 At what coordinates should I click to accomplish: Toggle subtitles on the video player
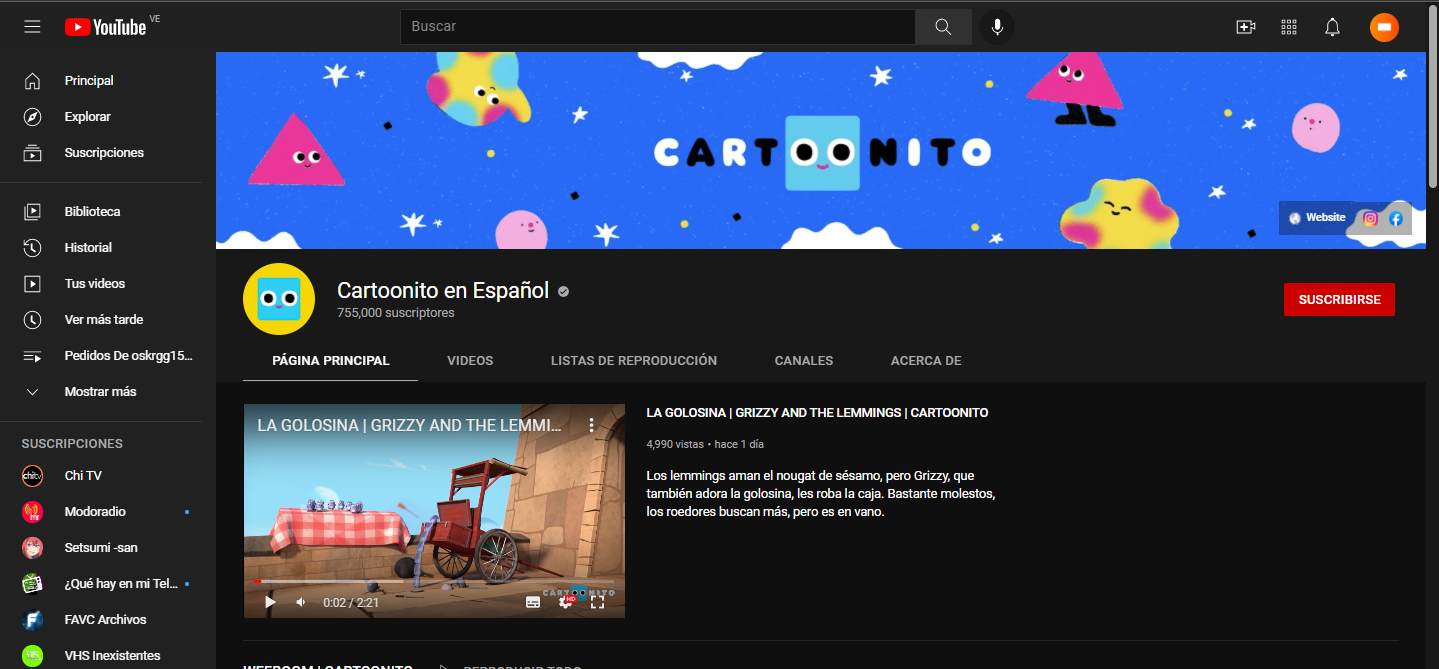(x=533, y=602)
